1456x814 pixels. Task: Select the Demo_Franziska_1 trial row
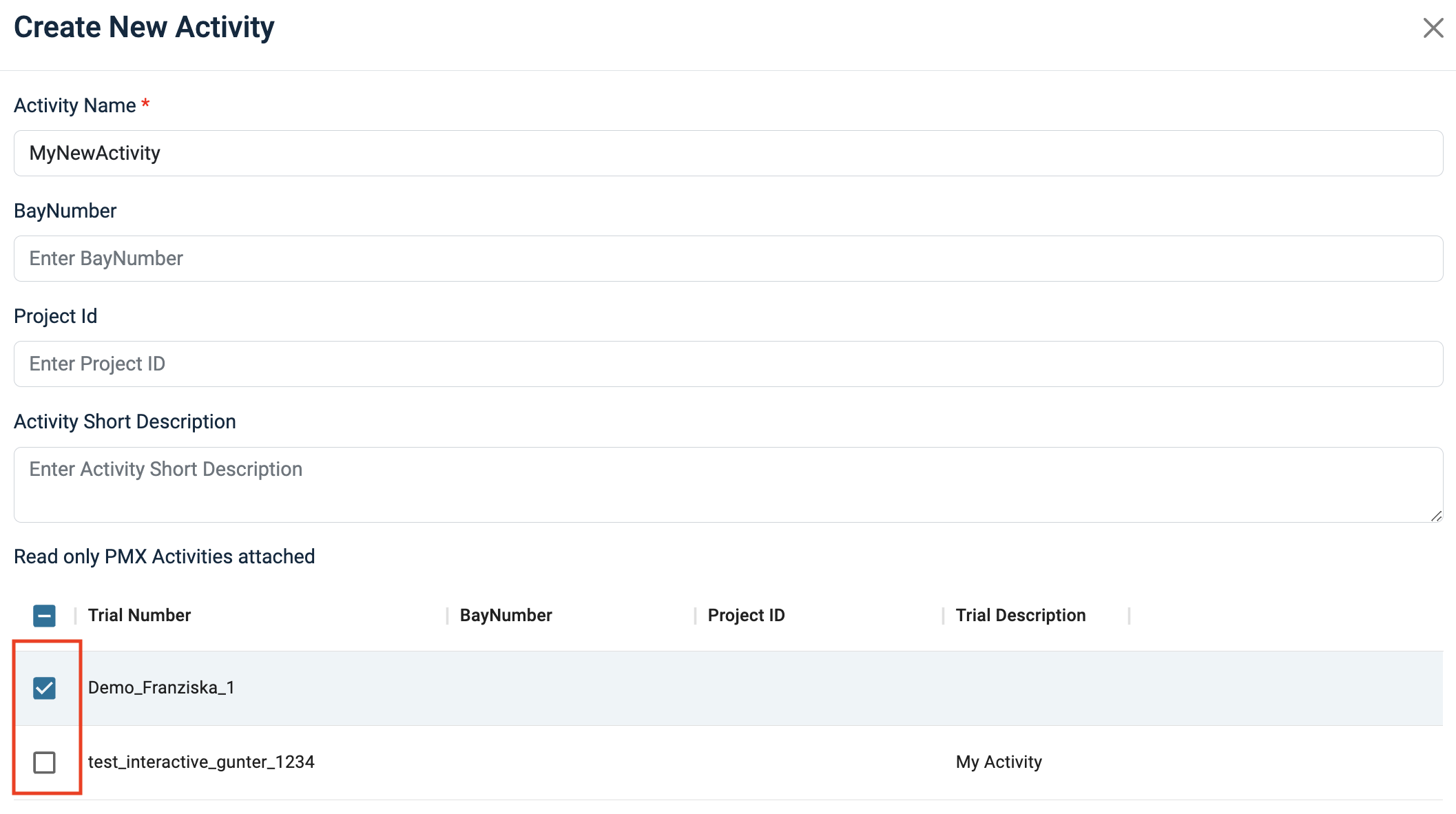tap(162, 688)
